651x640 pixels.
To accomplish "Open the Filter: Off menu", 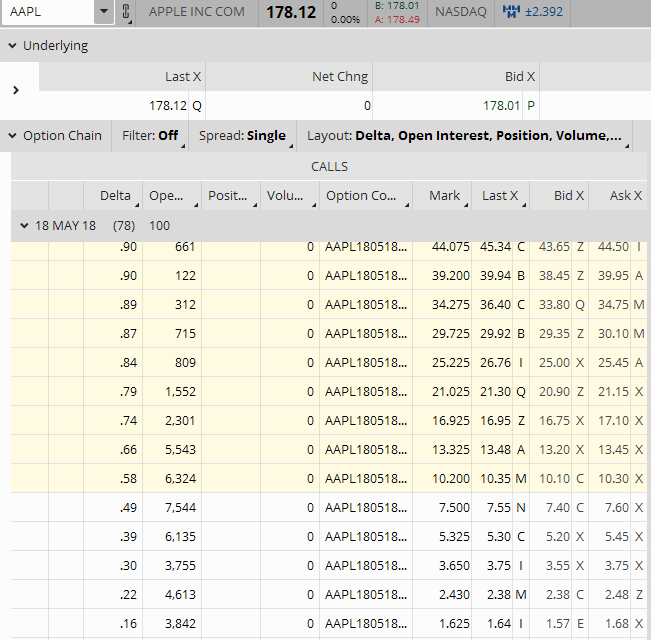I will tap(150, 136).
